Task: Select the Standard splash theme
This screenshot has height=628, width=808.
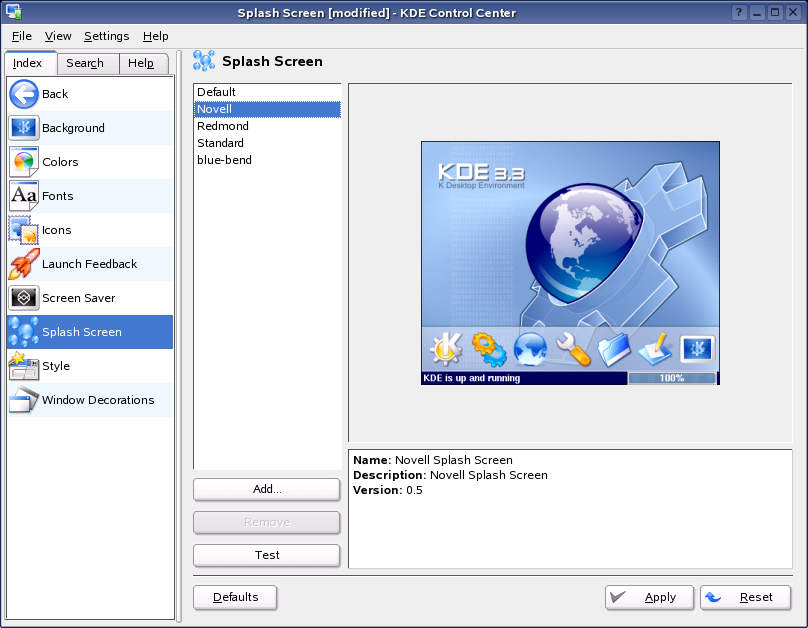Action: pyautogui.click(x=267, y=143)
